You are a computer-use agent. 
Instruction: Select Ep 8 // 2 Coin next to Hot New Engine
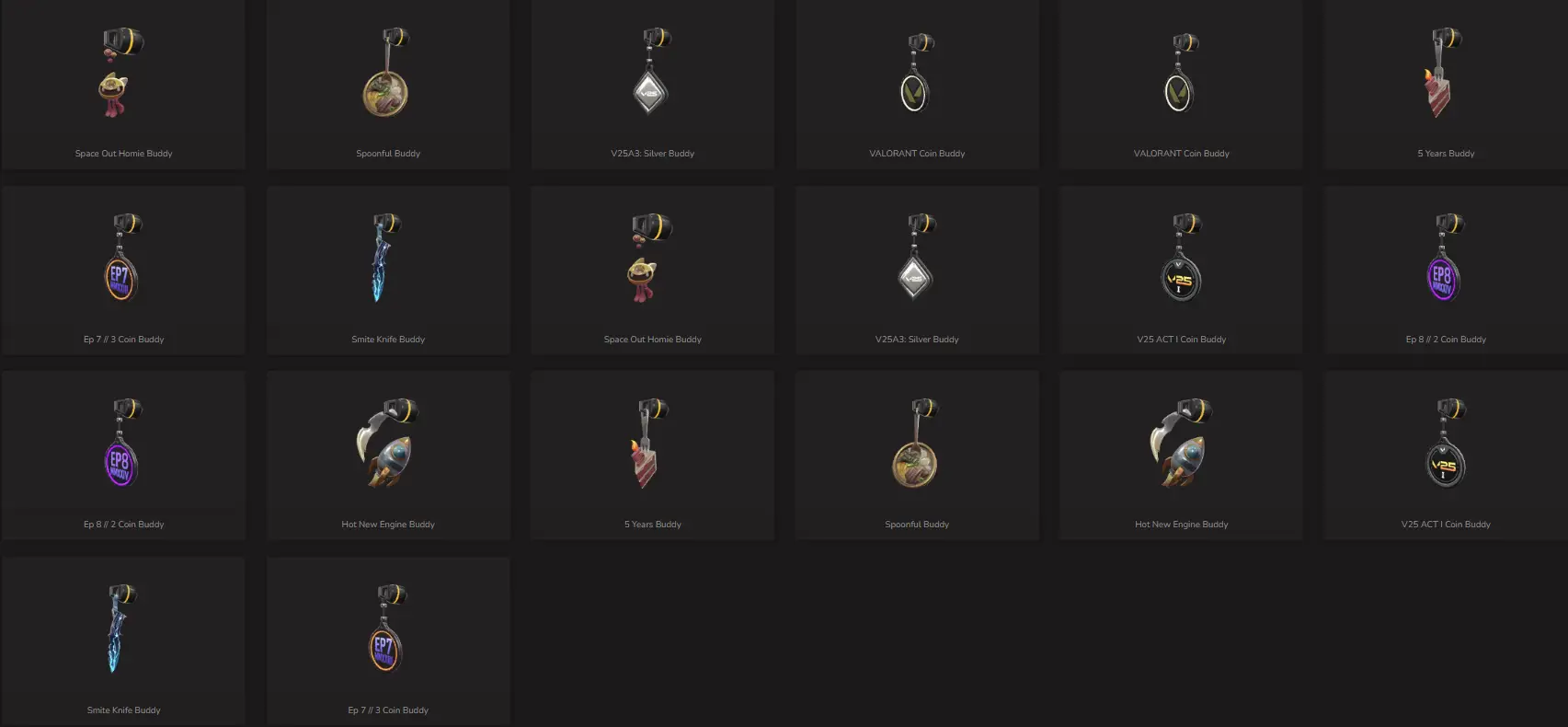123,456
